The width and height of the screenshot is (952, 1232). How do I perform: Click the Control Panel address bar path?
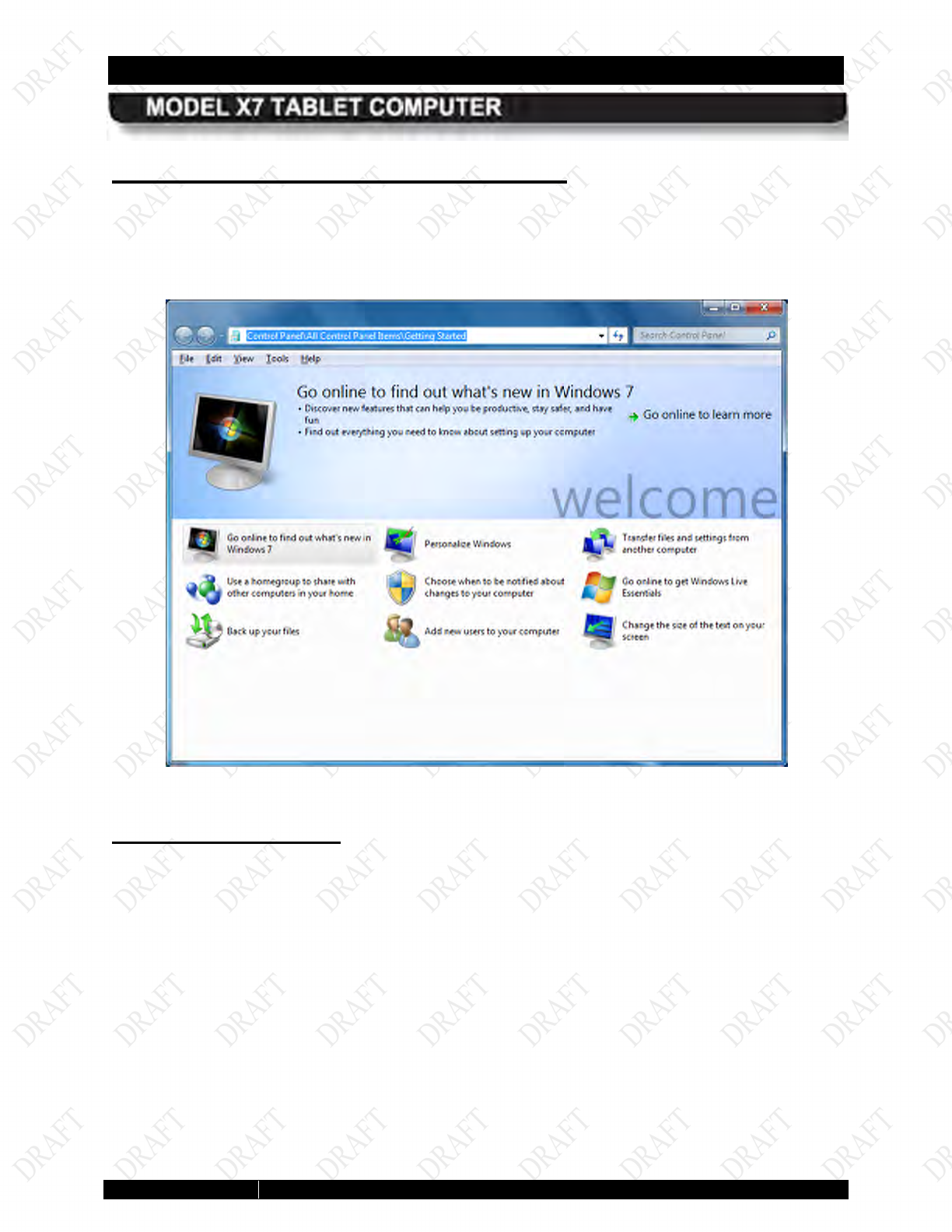coord(356,336)
